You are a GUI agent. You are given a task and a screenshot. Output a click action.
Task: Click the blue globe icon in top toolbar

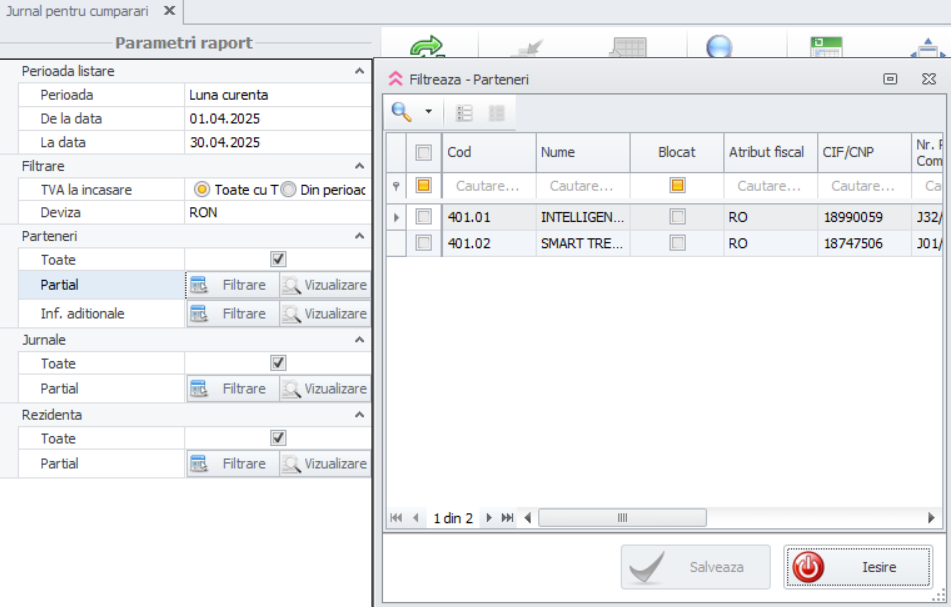719,48
